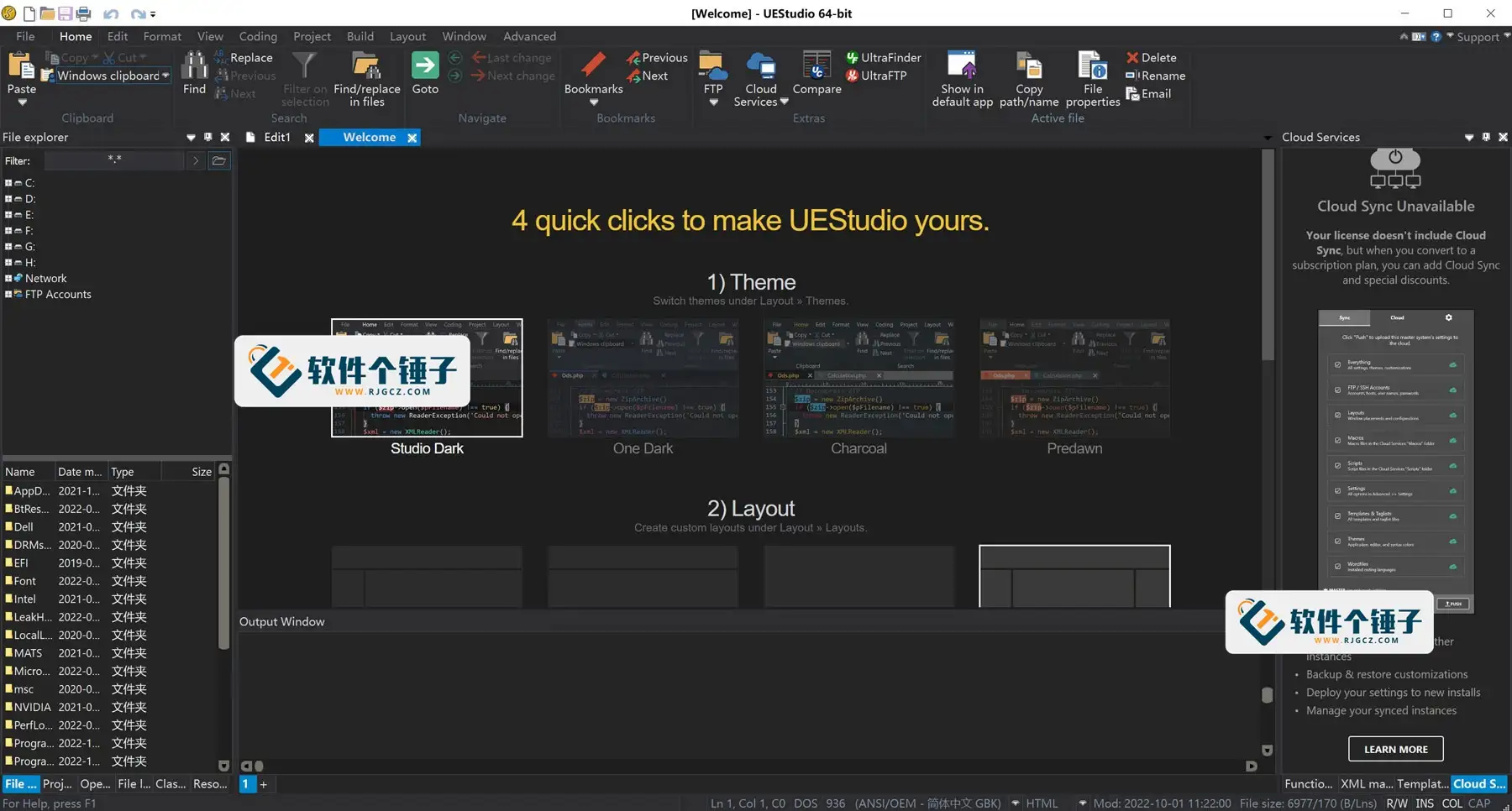The width and height of the screenshot is (1512, 811).
Task: Switch to the Edit1 document tab
Action: click(x=276, y=137)
